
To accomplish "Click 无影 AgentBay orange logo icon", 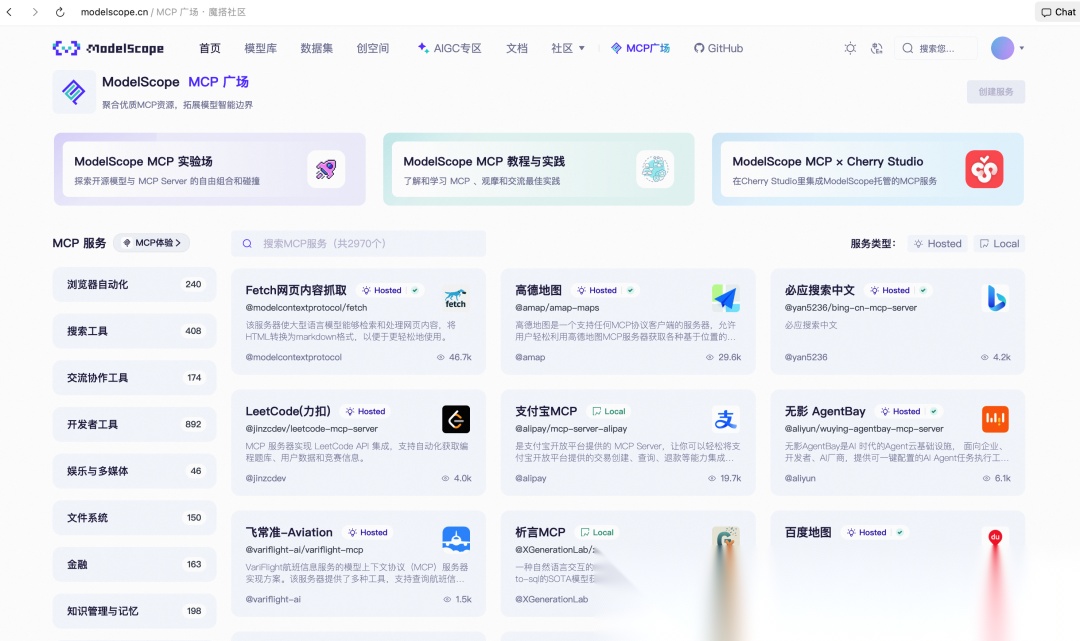I will click(x=995, y=419).
